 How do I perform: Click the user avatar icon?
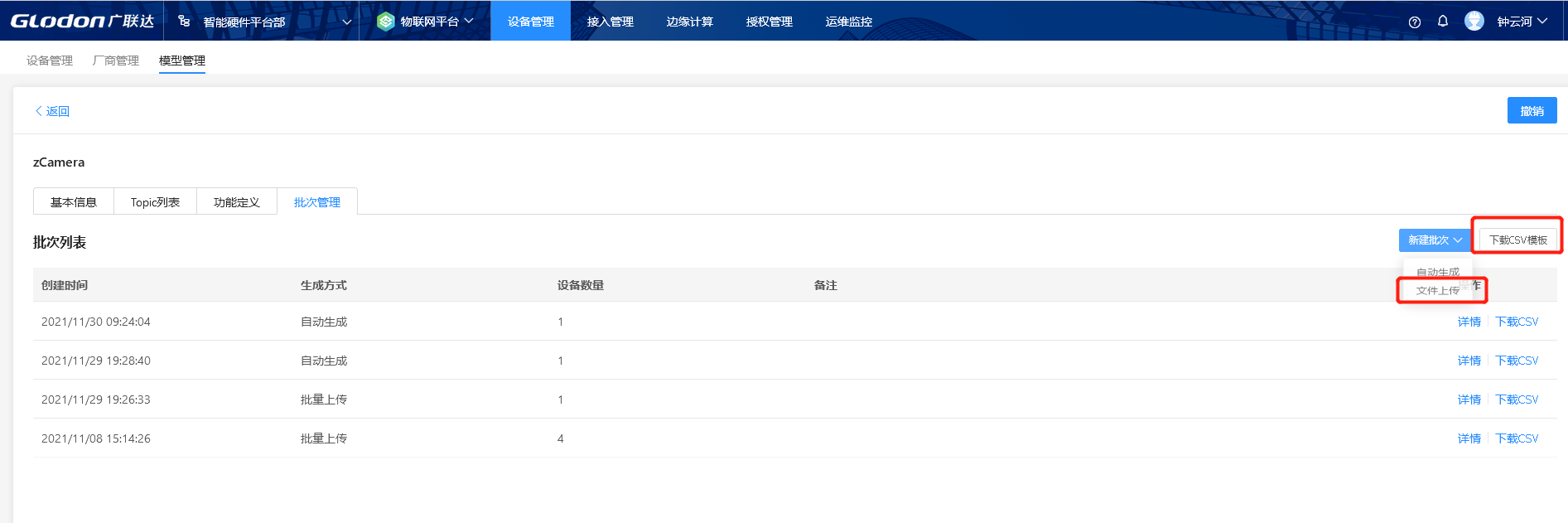pyautogui.click(x=1474, y=21)
